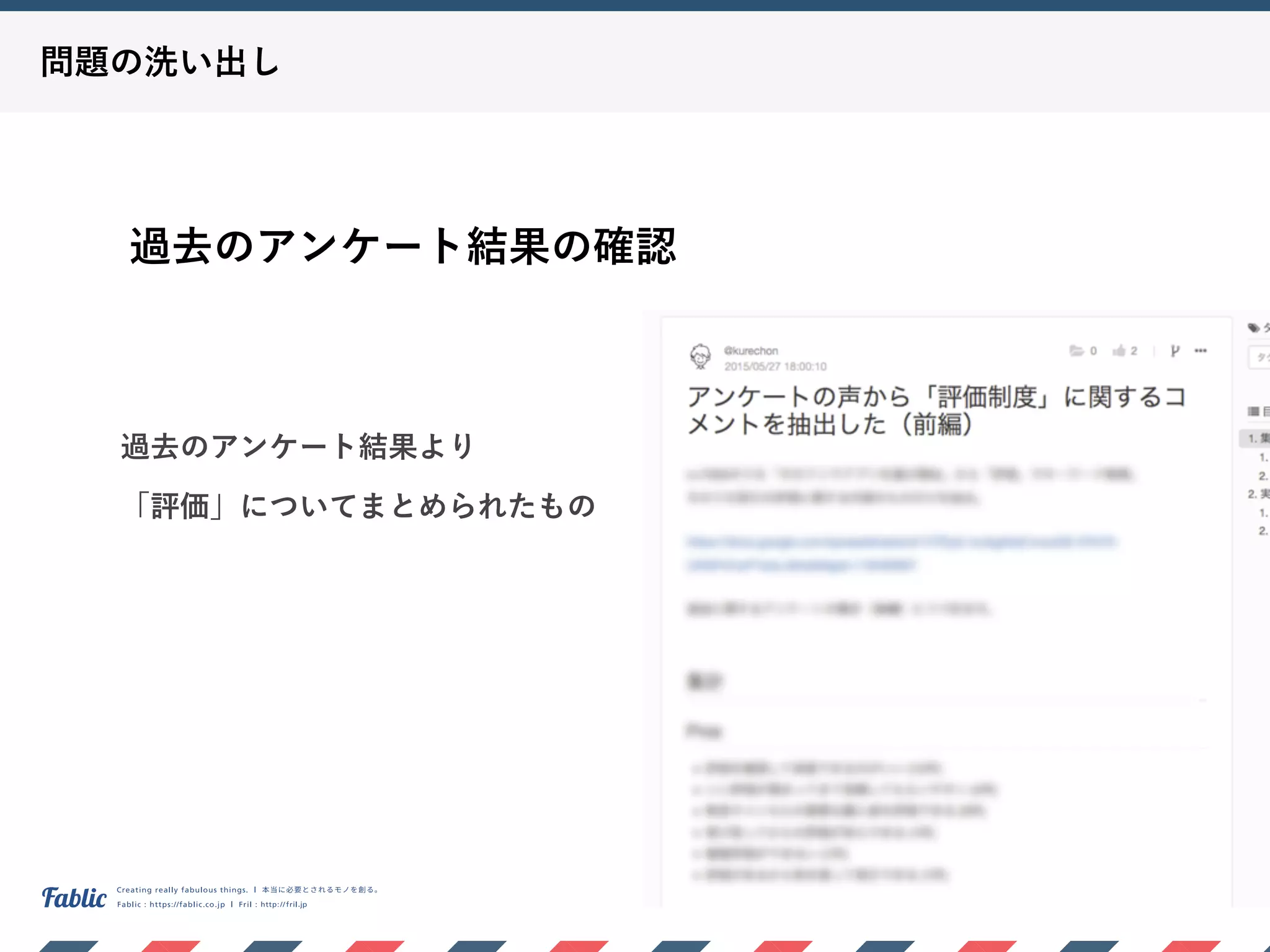Click the folder icon showing 0
Viewport: 1270px width, 952px height.
pos(1077,351)
